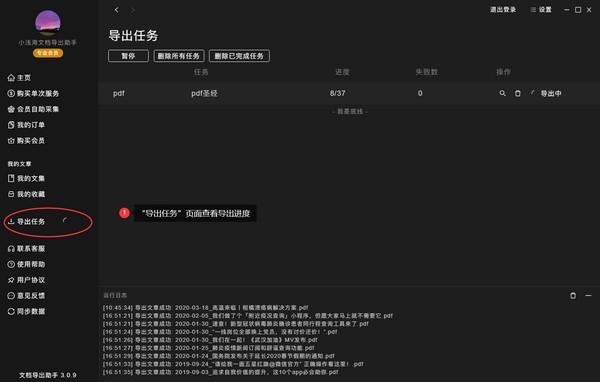Open 意见反馈 in sidebar
The width and height of the screenshot is (600, 382).
click(x=26, y=295)
